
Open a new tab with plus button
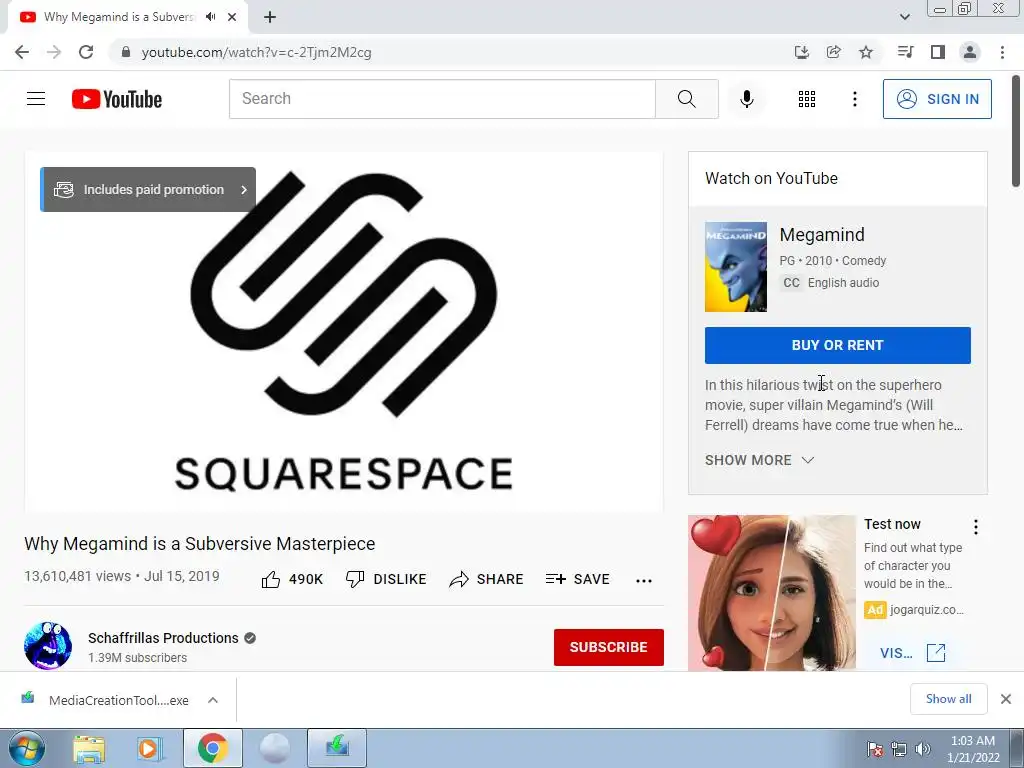270,17
